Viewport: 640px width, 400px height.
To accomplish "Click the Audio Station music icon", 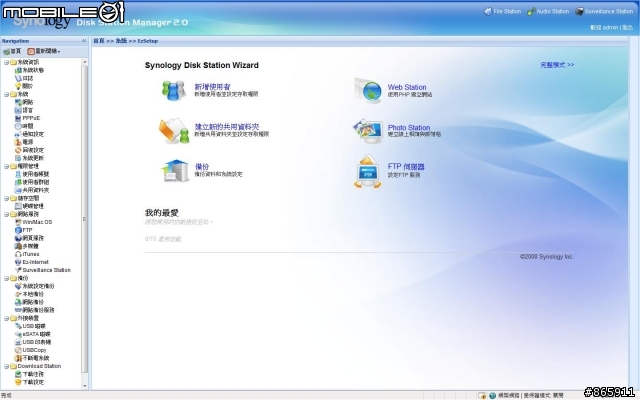I will coord(531,11).
